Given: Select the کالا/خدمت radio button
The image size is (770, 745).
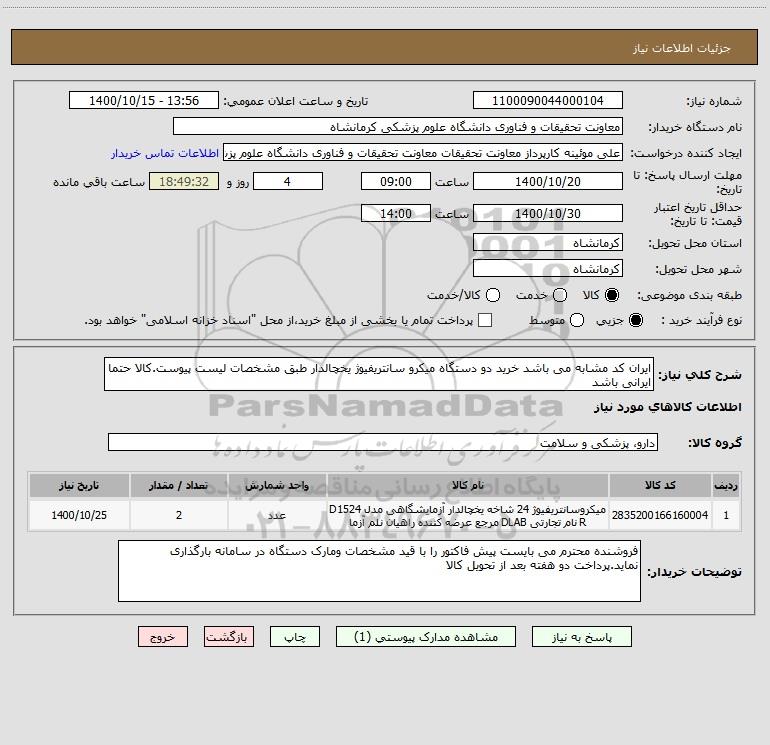Looking at the screenshot, I should coord(493,295).
